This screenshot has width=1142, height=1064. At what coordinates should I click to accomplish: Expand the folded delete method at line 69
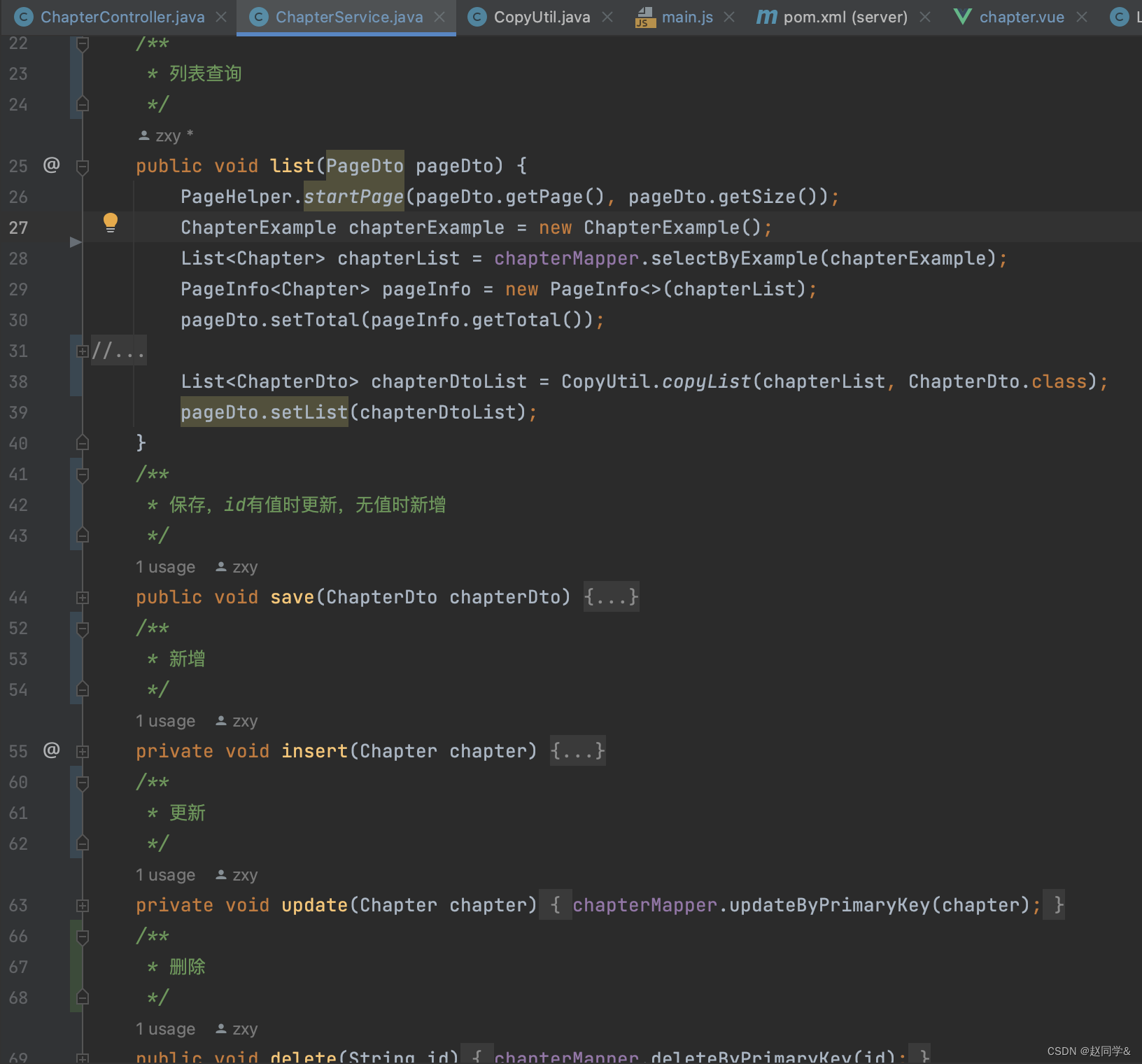(x=83, y=1058)
